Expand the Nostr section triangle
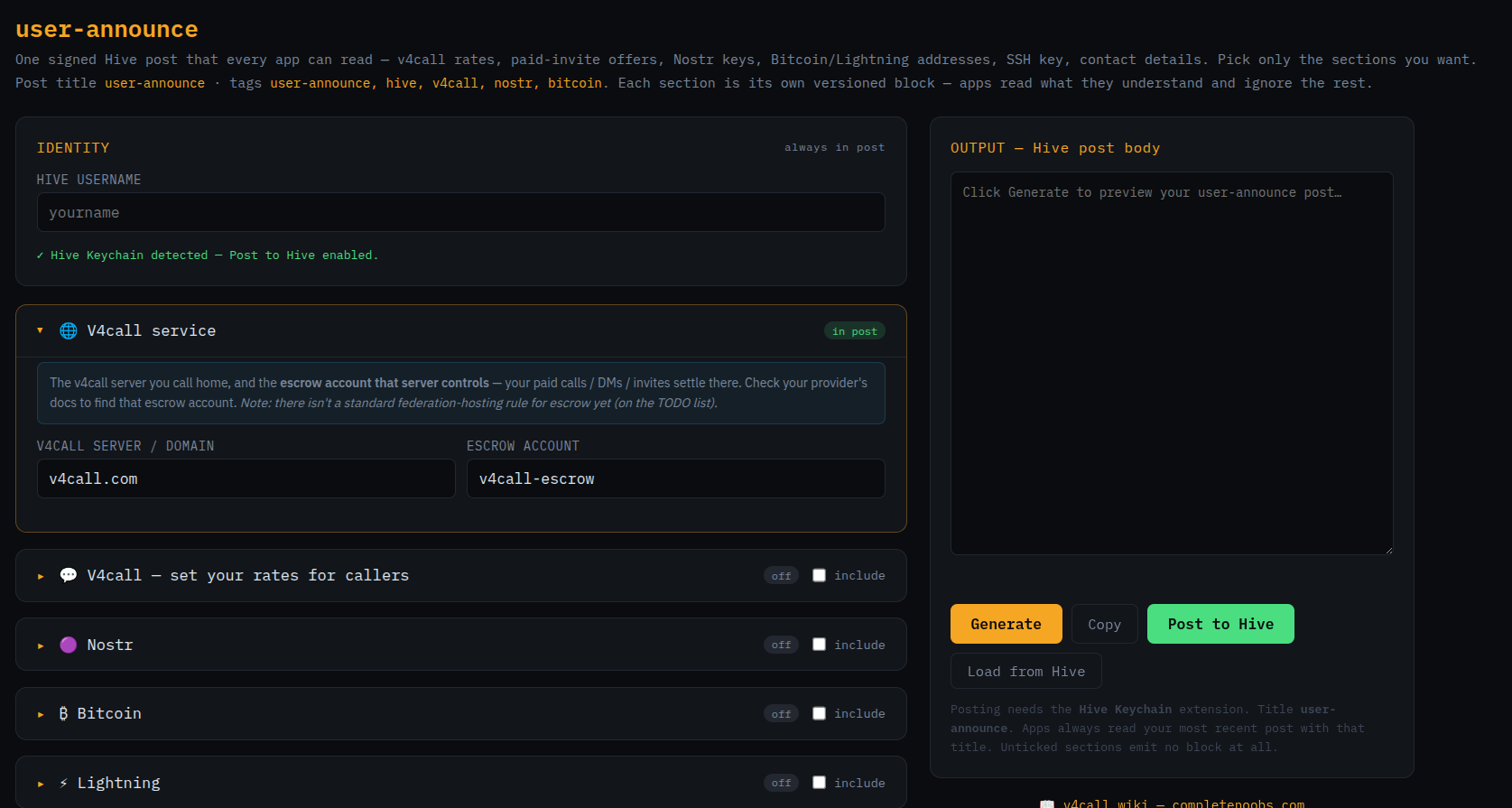1512x808 pixels. pos(40,645)
